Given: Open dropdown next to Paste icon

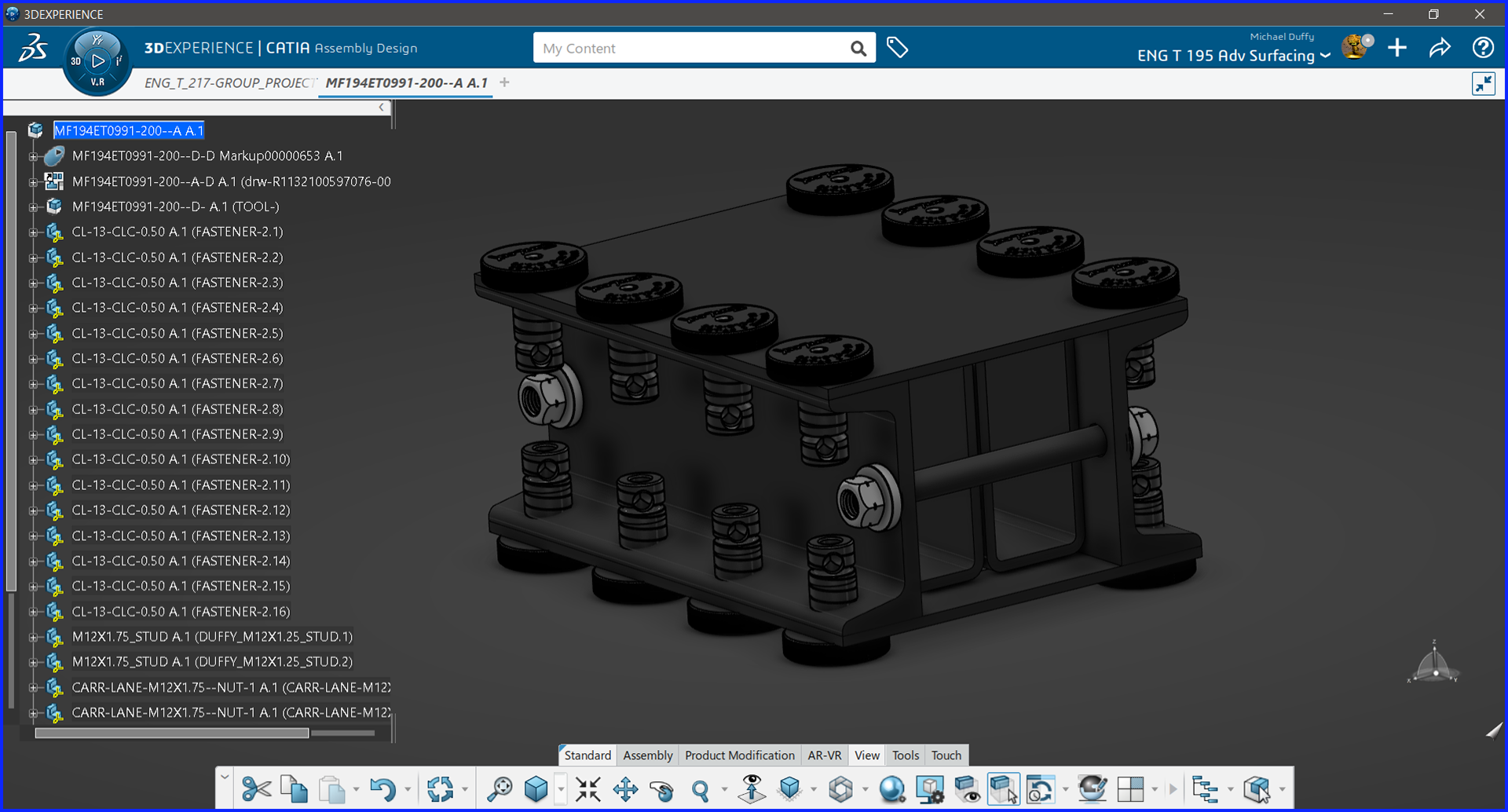Looking at the screenshot, I should (356, 790).
